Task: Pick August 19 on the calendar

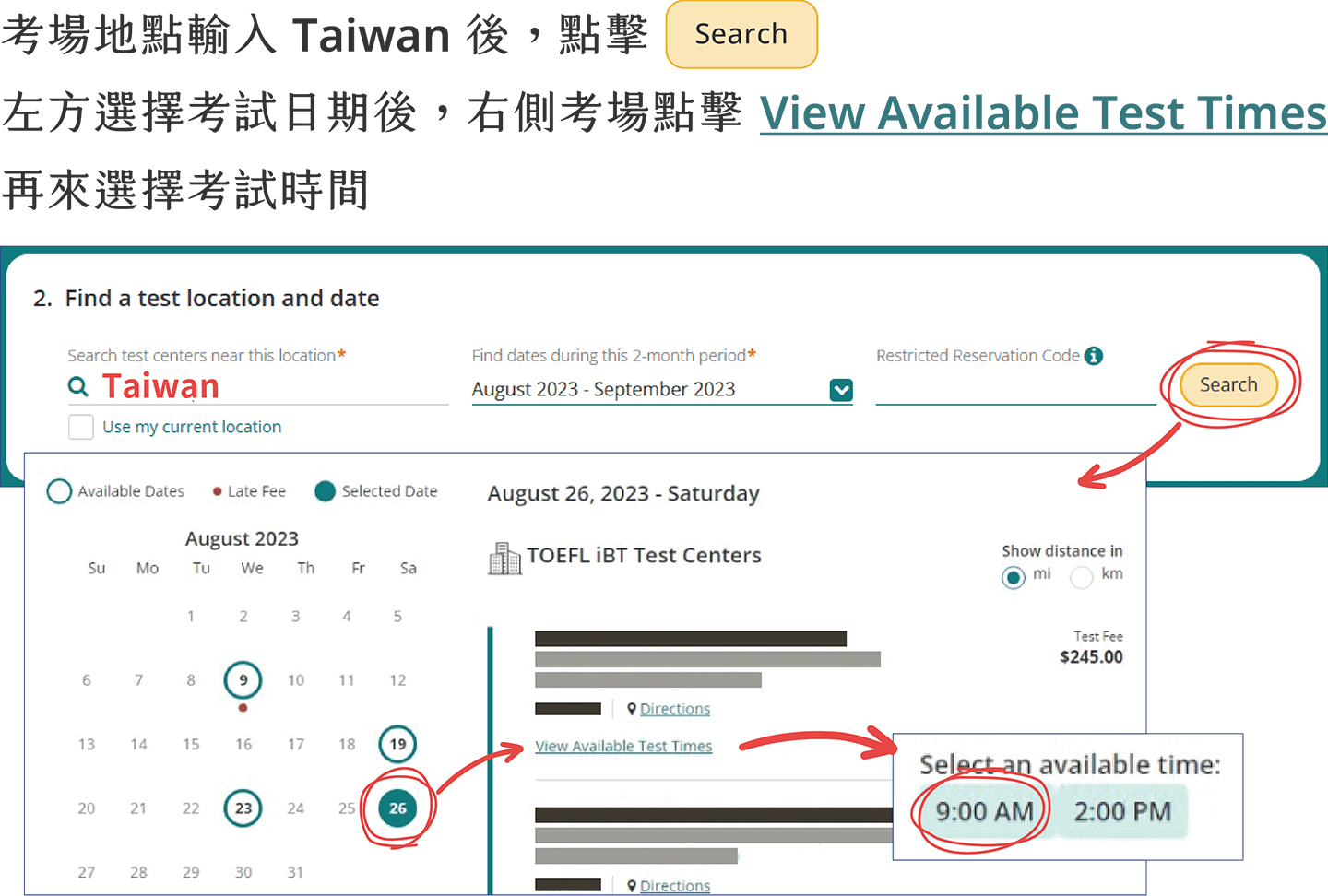Action: coord(397,744)
